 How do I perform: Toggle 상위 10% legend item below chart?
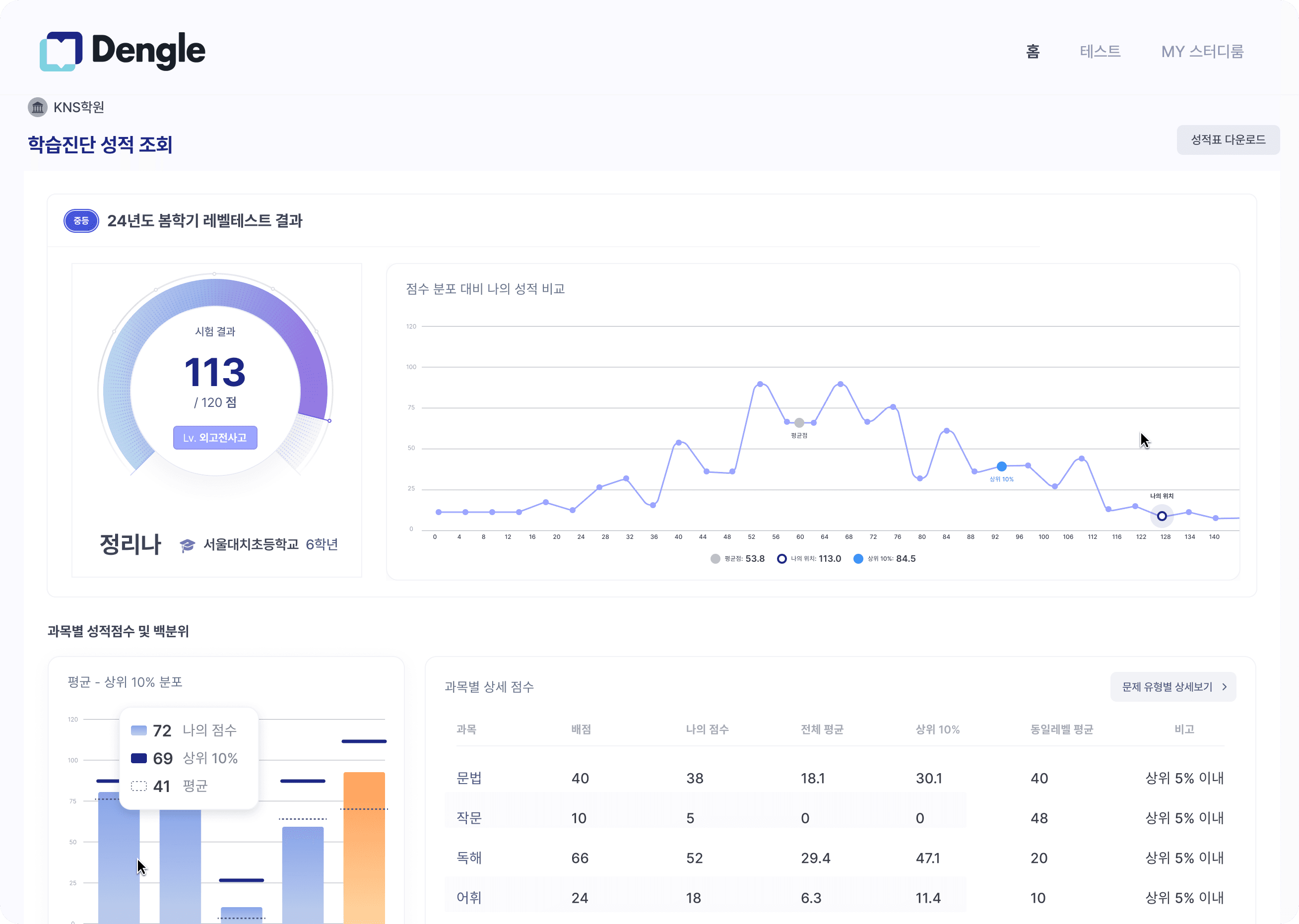(884, 559)
